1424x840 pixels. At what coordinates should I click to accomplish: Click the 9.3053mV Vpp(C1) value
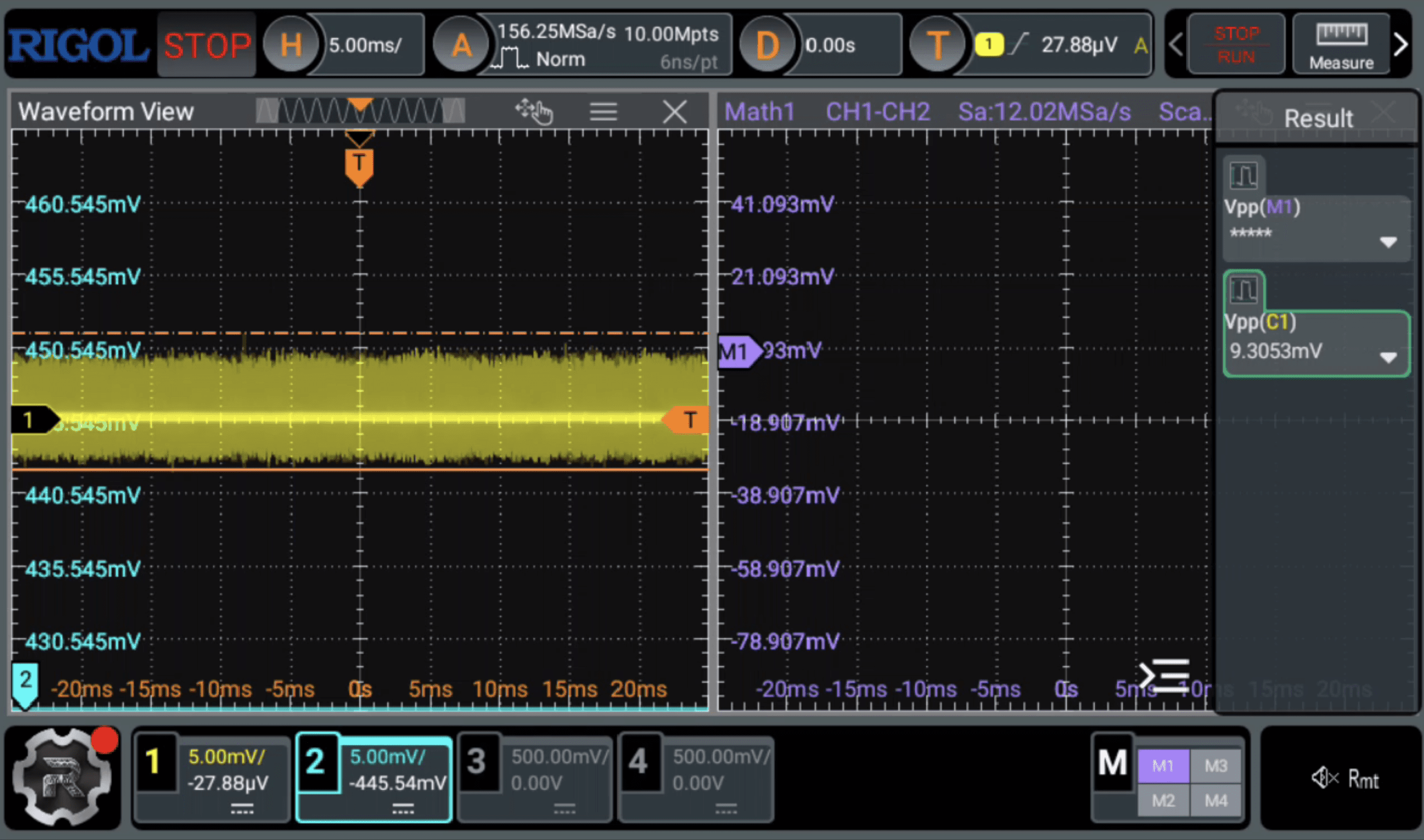pos(1276,351)
